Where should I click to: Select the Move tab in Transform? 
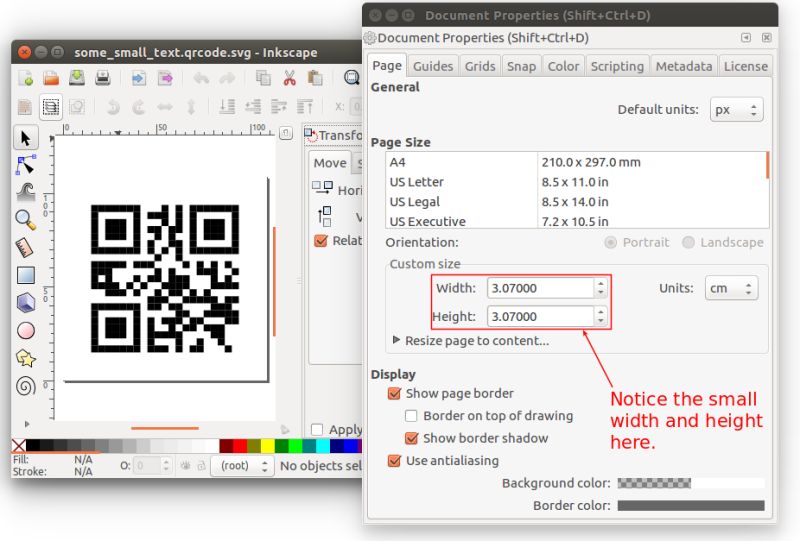(330, 163)
